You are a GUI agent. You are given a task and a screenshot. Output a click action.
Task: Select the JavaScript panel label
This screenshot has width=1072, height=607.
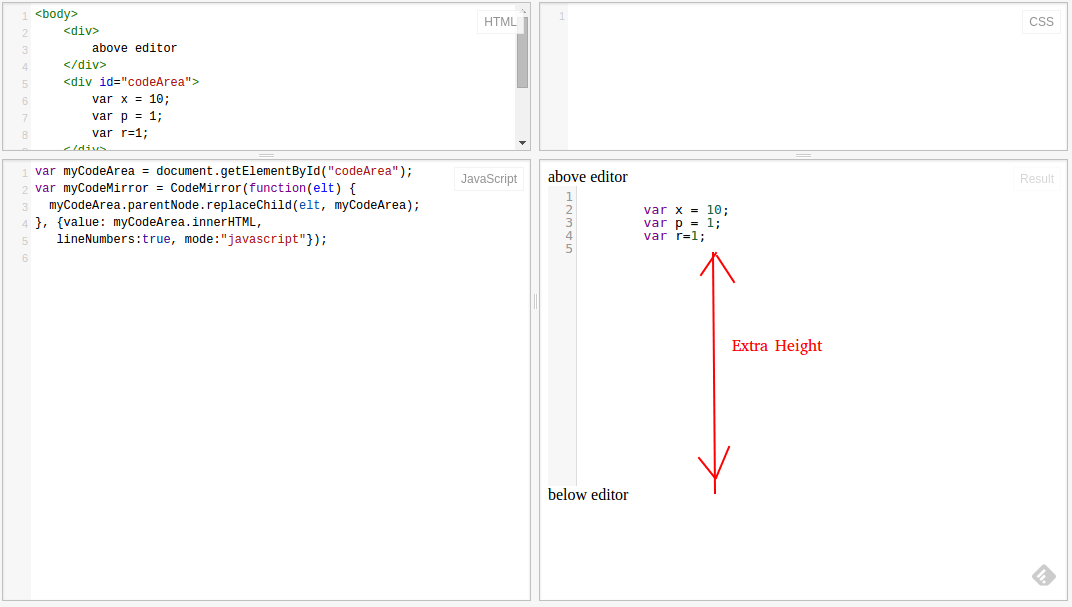489,178
